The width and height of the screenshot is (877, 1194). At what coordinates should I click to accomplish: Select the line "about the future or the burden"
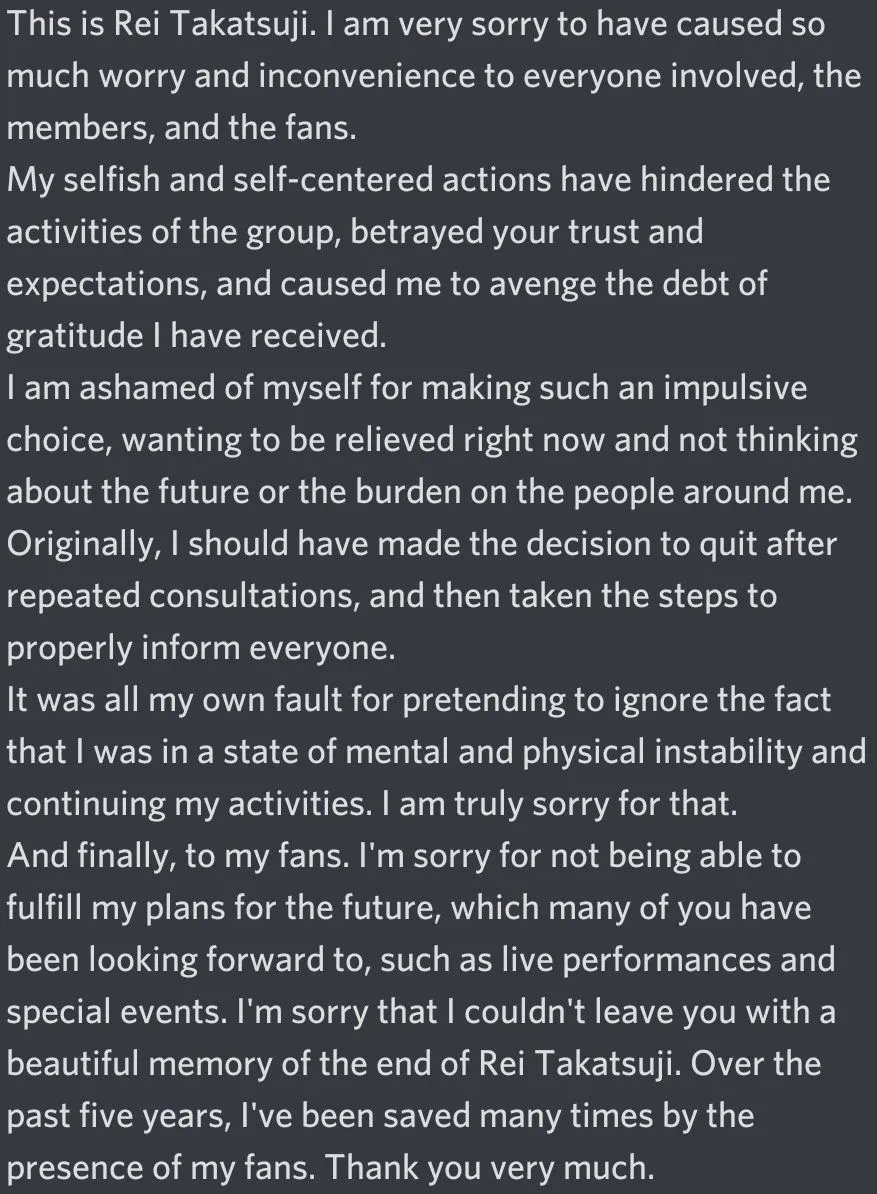point(430,492)
